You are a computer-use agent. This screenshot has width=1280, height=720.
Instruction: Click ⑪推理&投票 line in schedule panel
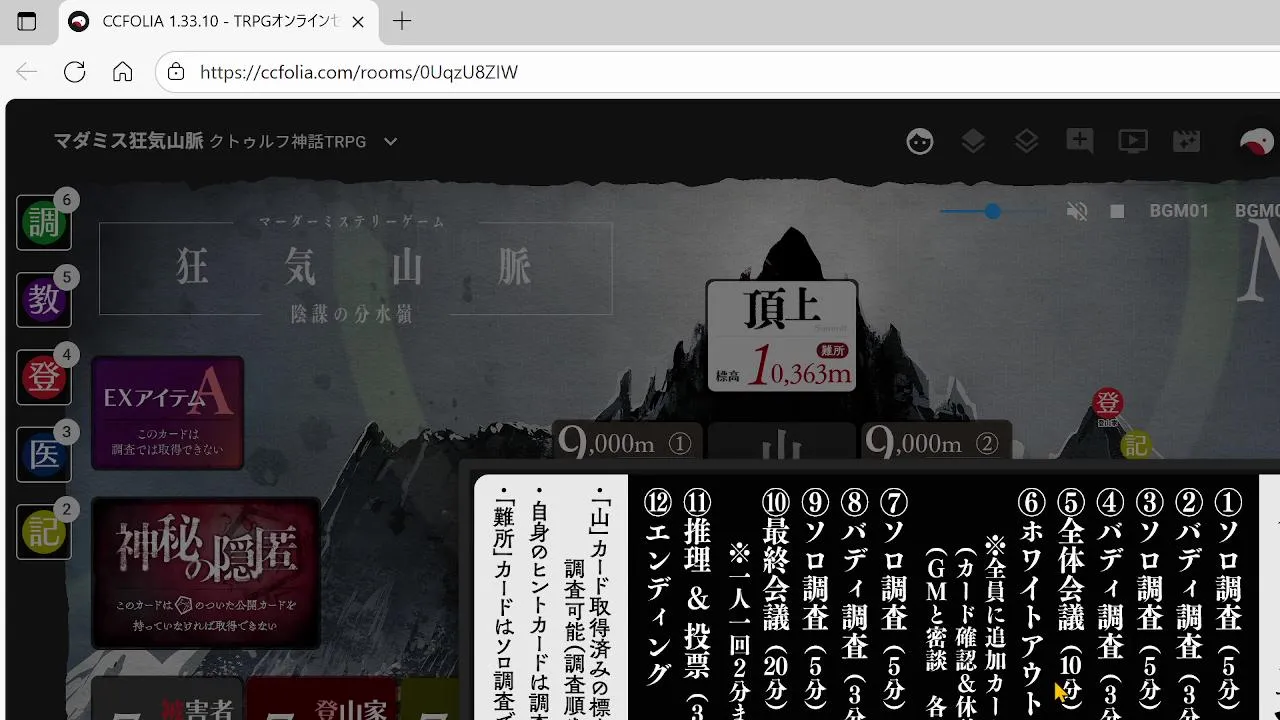pos(697,603)
